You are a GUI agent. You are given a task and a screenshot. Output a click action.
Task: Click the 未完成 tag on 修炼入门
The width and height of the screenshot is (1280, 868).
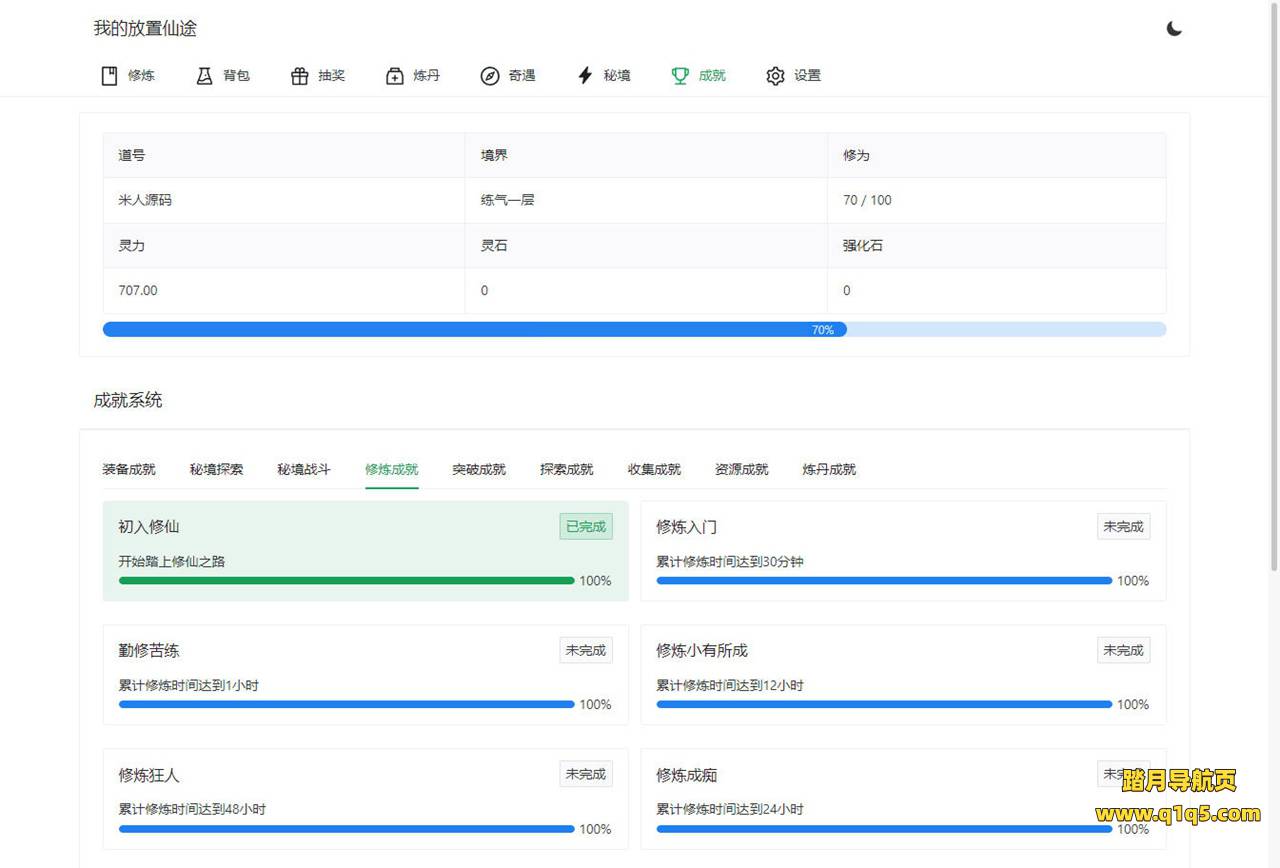coord(1123,527)
